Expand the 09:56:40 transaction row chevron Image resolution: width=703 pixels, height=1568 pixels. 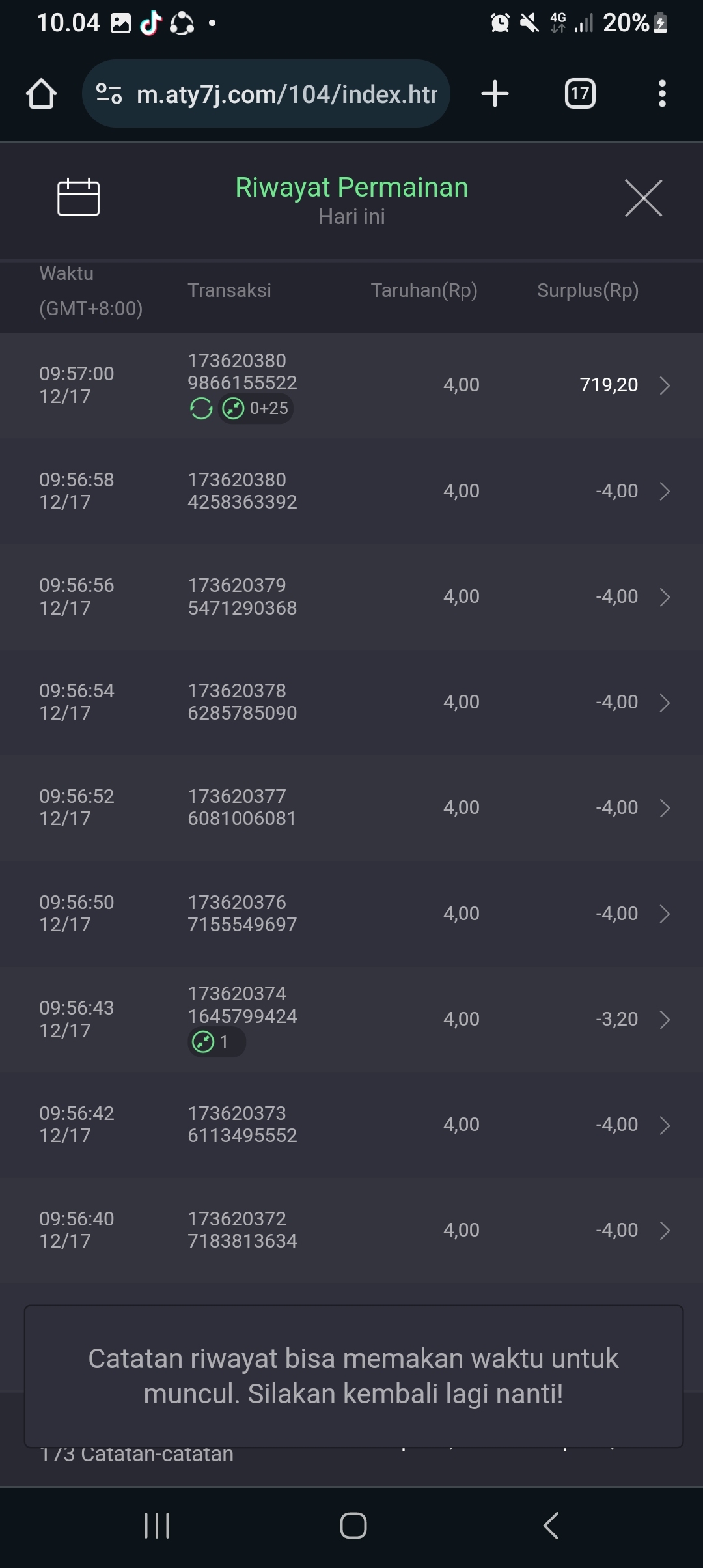665,1231
